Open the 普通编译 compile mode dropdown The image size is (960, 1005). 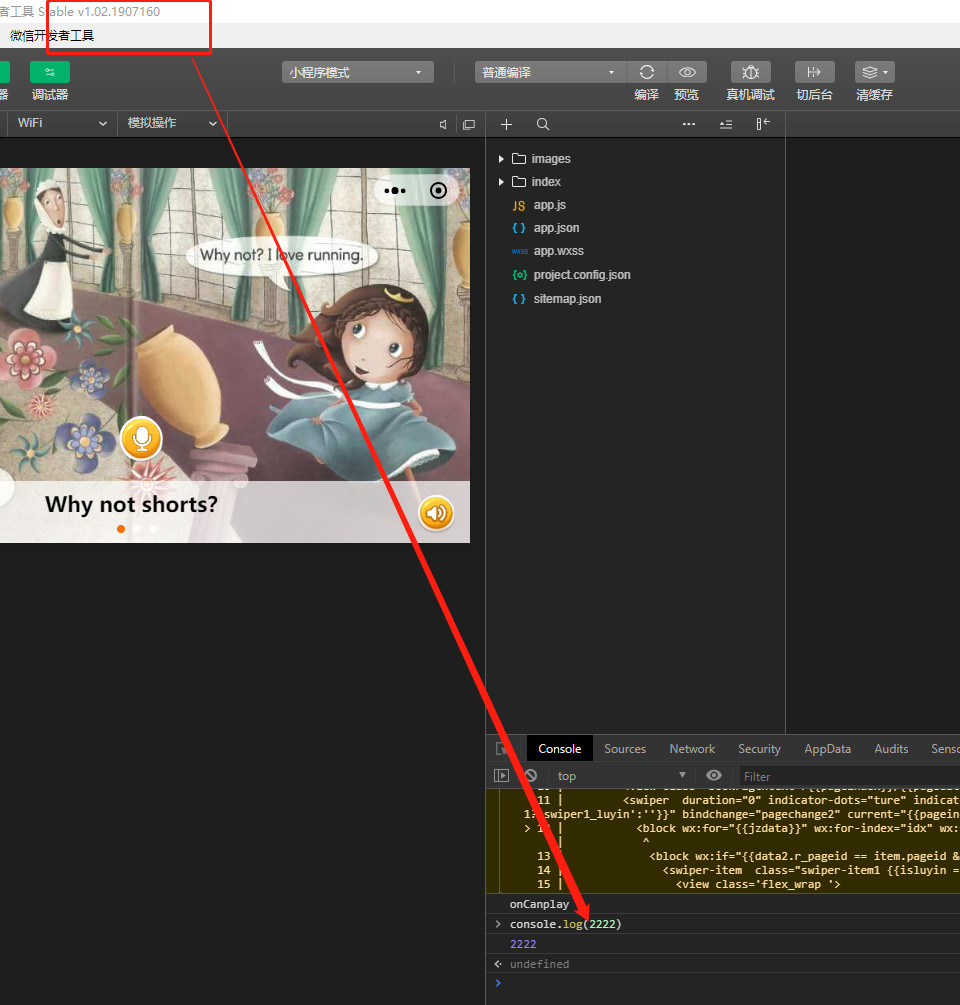pos(550,72)
